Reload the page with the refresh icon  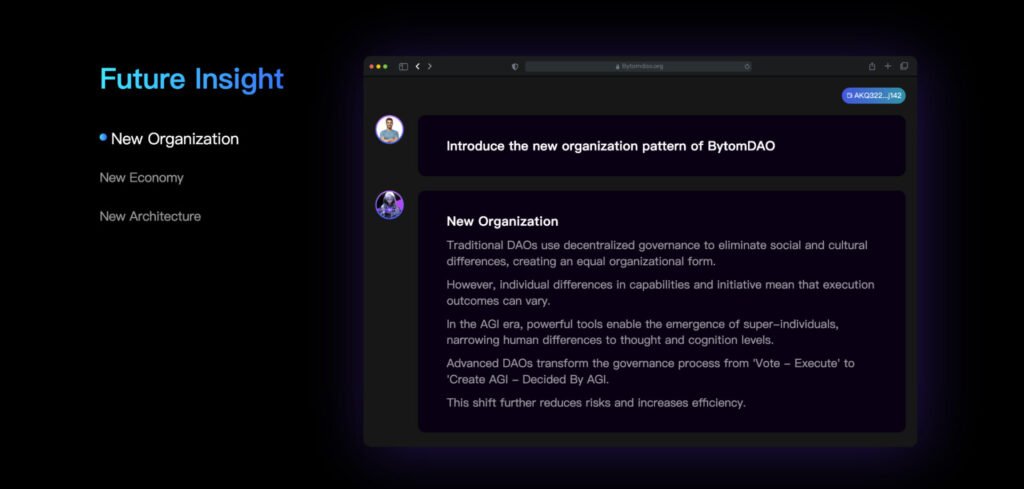click(747, 67)
